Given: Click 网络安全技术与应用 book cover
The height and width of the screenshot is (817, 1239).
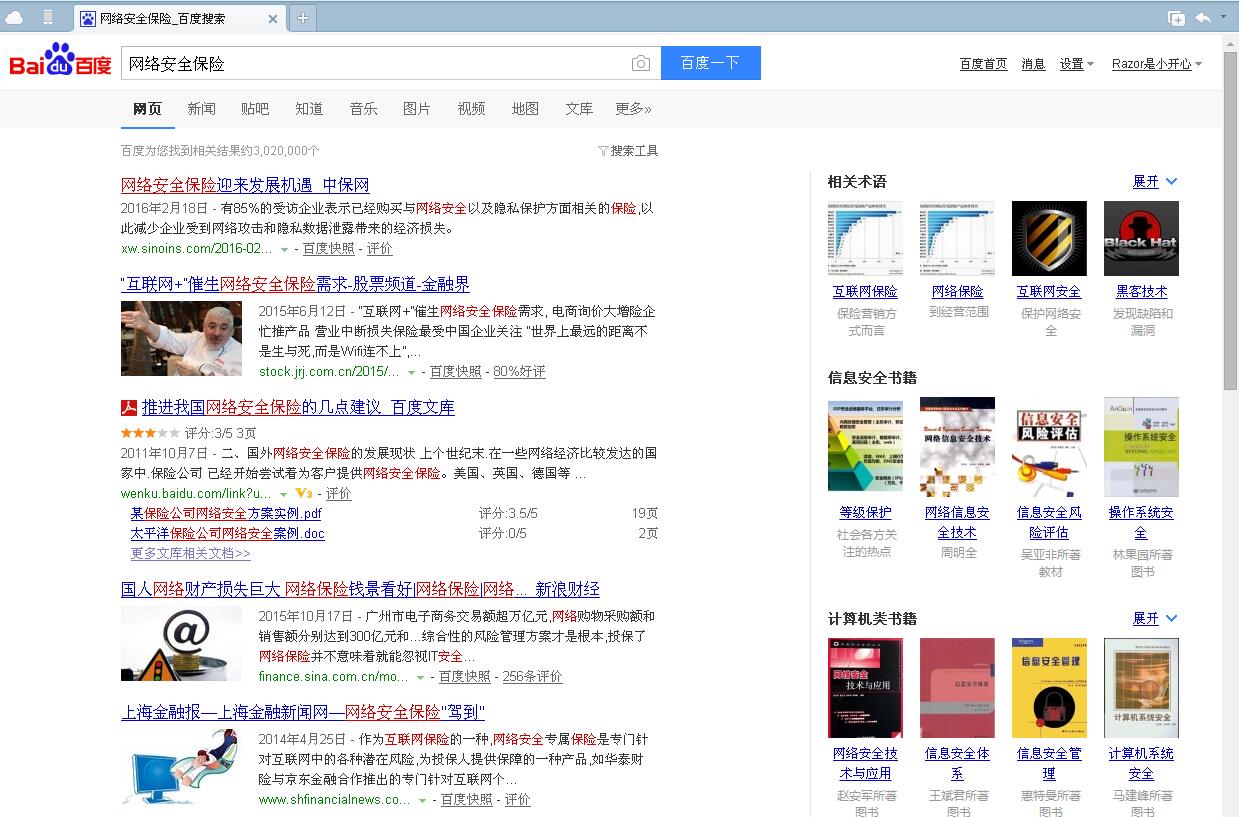Looking at the screenshot, I should point(865,688).
